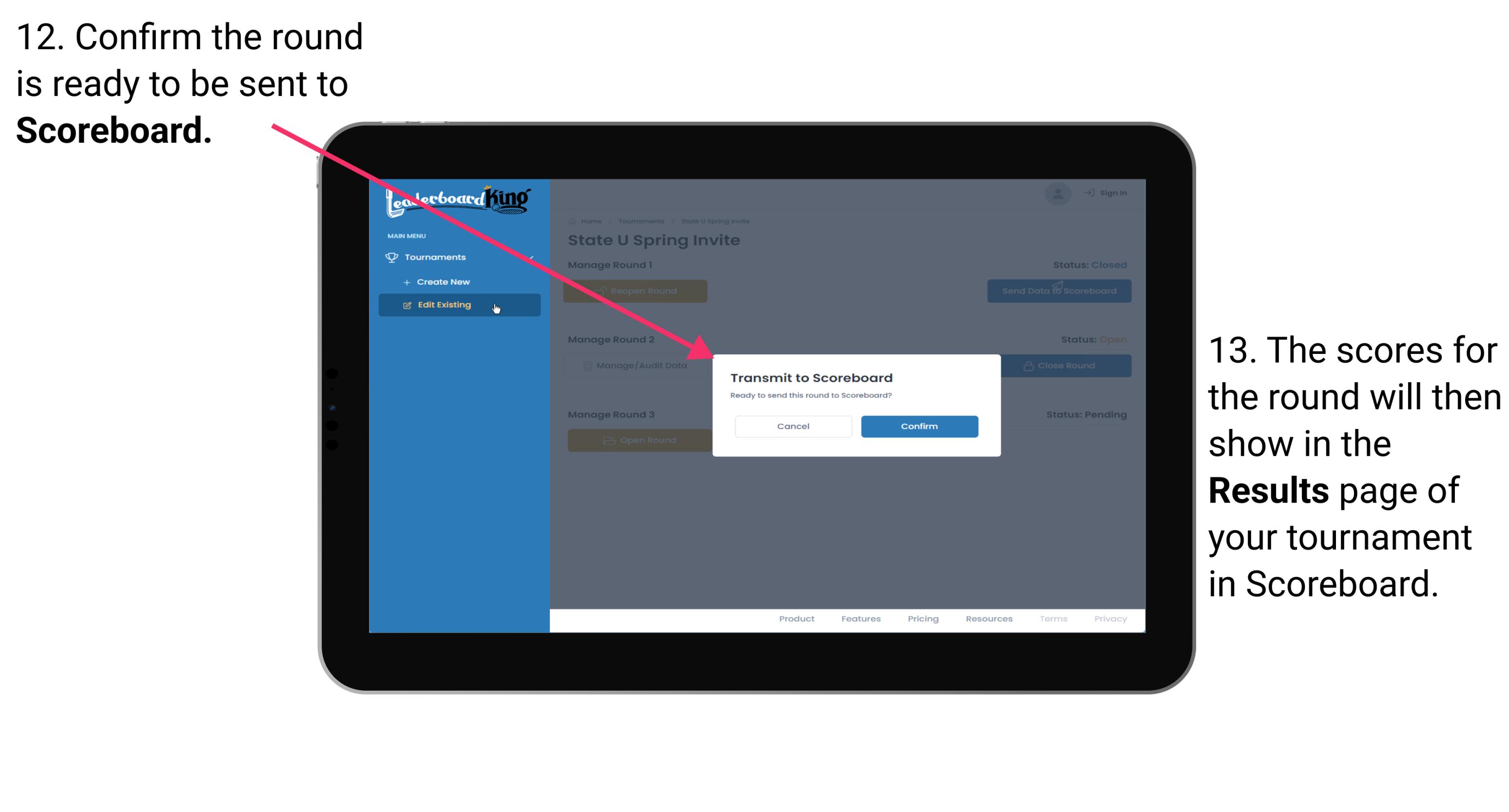The image size is (1509, 812).
Task: Click the Tournaments trophy icon
Action: (x=390, y=257)
